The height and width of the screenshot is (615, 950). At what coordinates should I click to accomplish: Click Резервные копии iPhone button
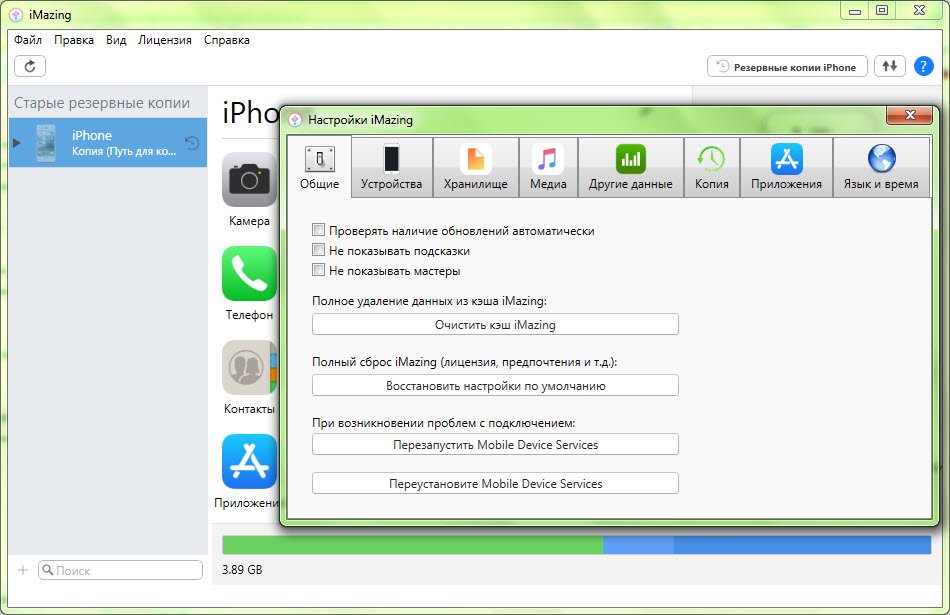click(787, 67)
